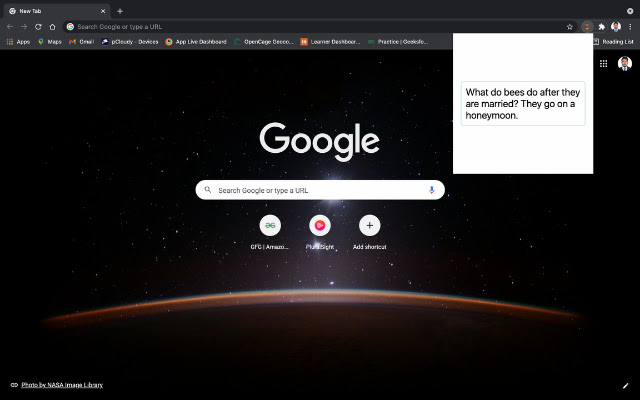
Task: Open Gmail bookmark
Action: click(x=82, y=42)
